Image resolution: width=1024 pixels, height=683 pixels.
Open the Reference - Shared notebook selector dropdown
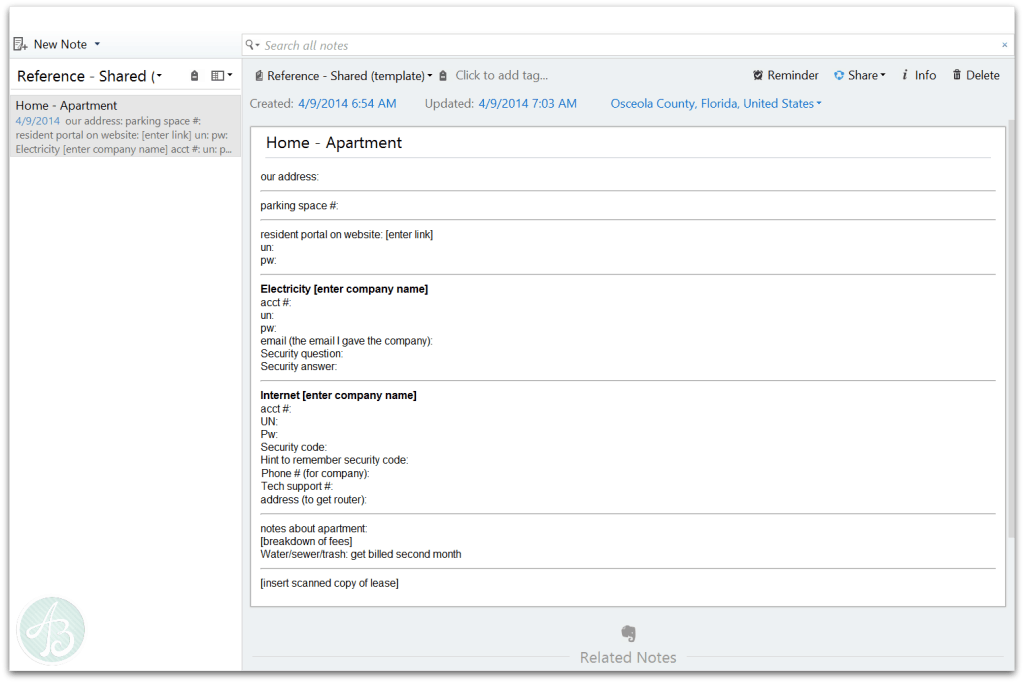click(158, 76)
